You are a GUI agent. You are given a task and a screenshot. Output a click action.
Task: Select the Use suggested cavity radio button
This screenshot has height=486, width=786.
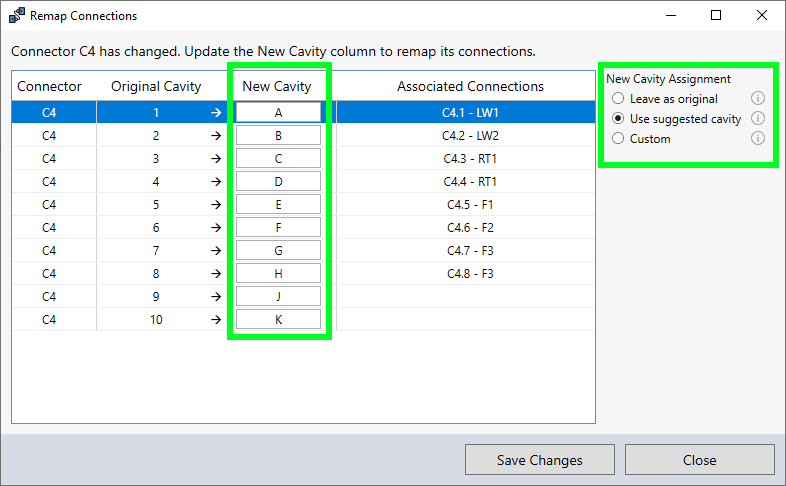coord(618,119)
